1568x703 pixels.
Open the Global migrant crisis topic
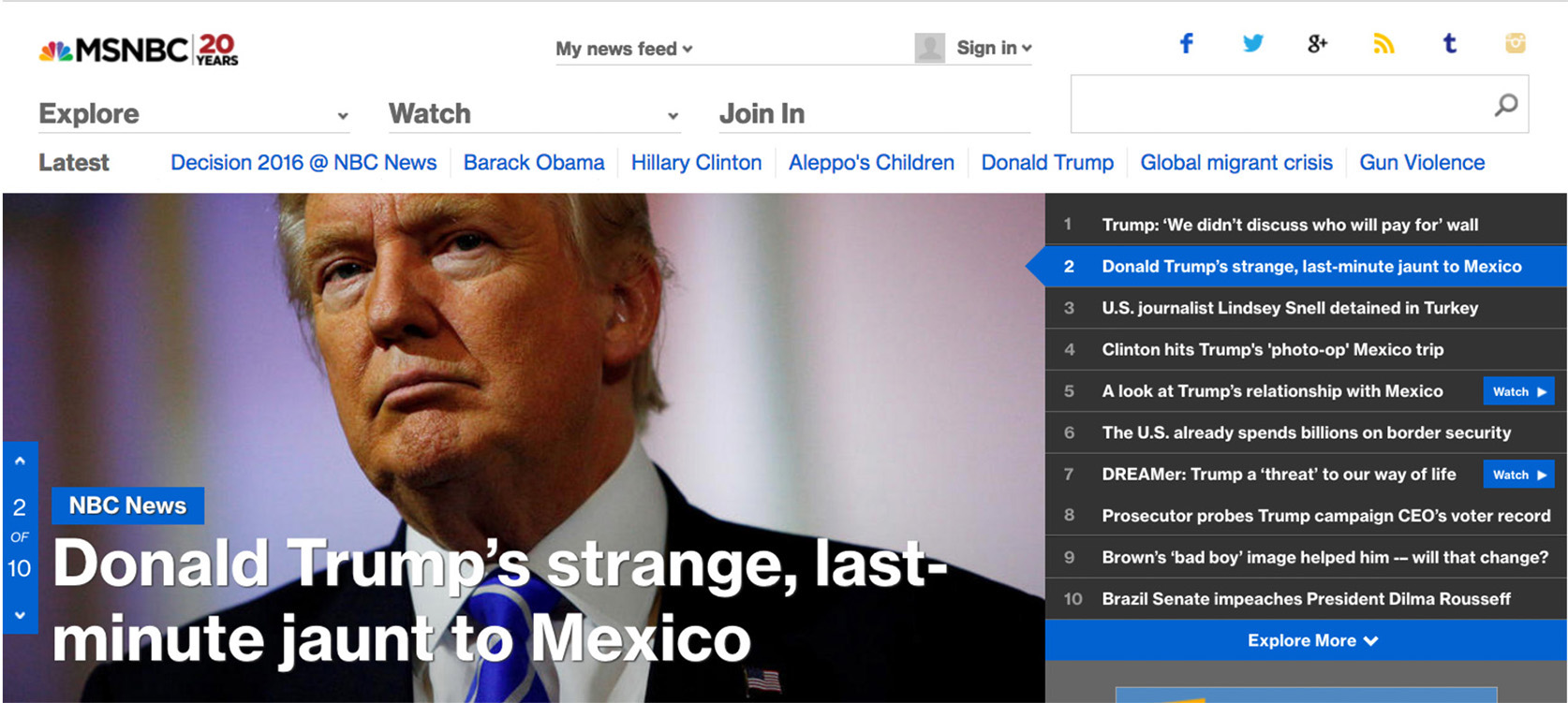[x=1236, y=163]
